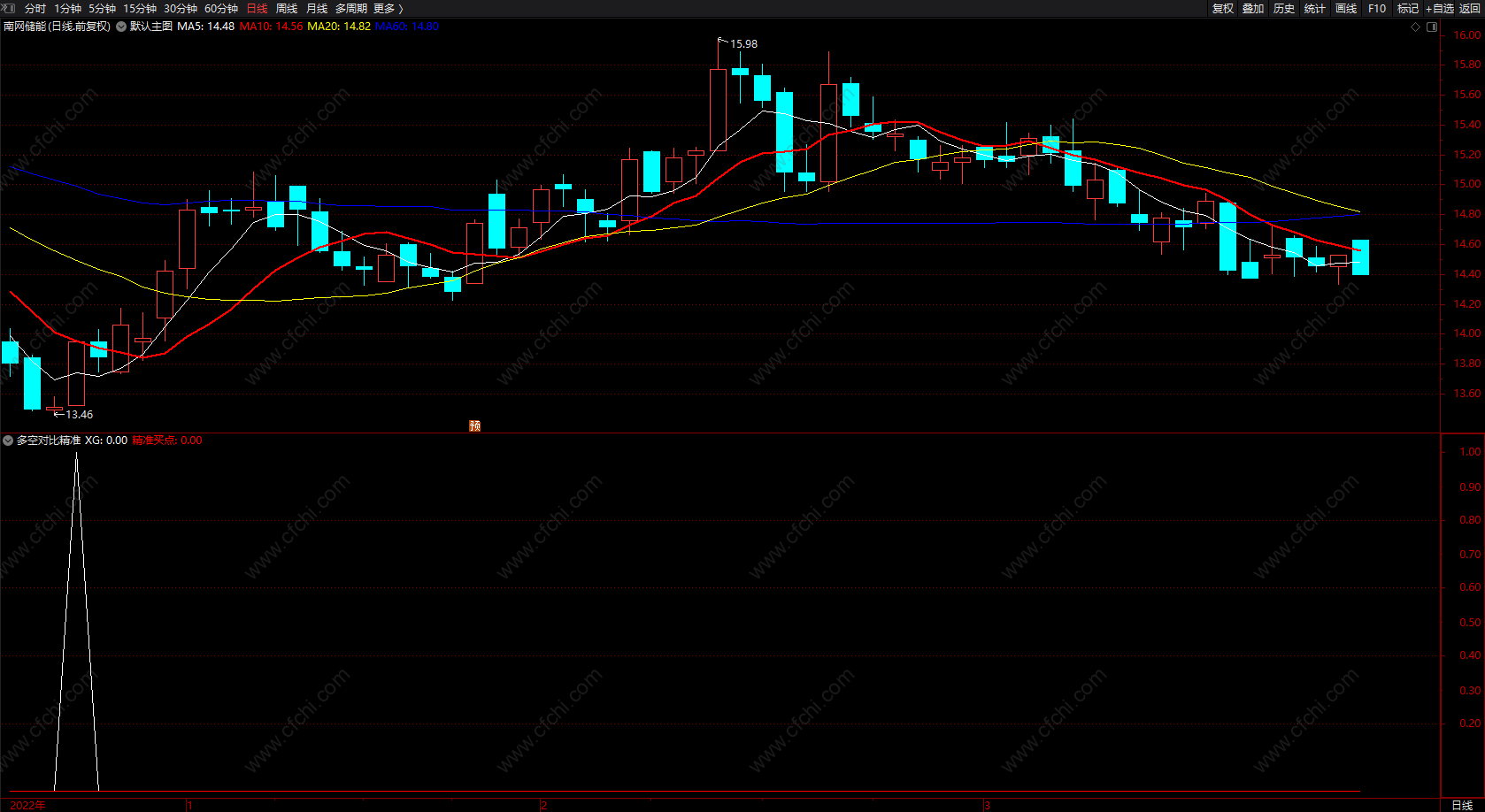The height and width of the screenshot is (812, 1485).
Task: Open F10 company information
Action: 1377,9
